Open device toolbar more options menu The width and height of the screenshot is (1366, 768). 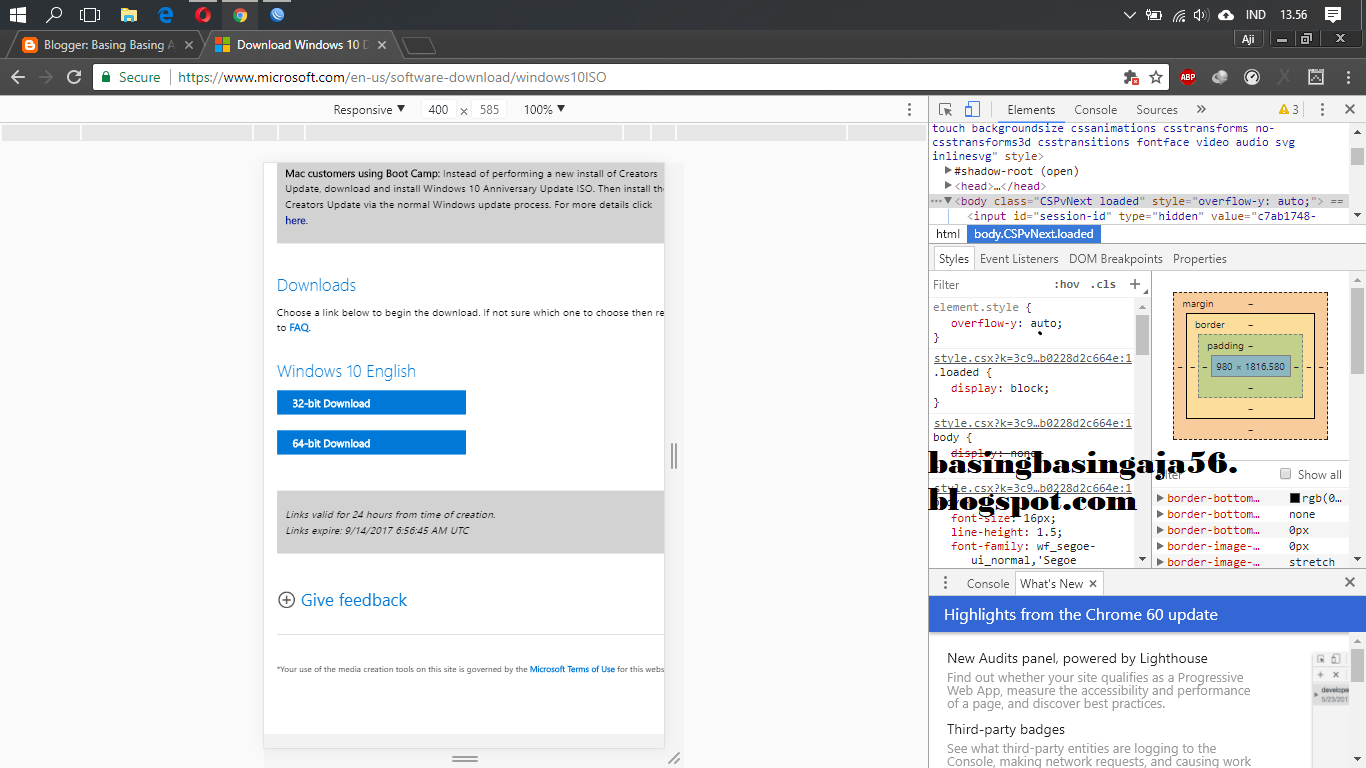(x=909, y=110)
